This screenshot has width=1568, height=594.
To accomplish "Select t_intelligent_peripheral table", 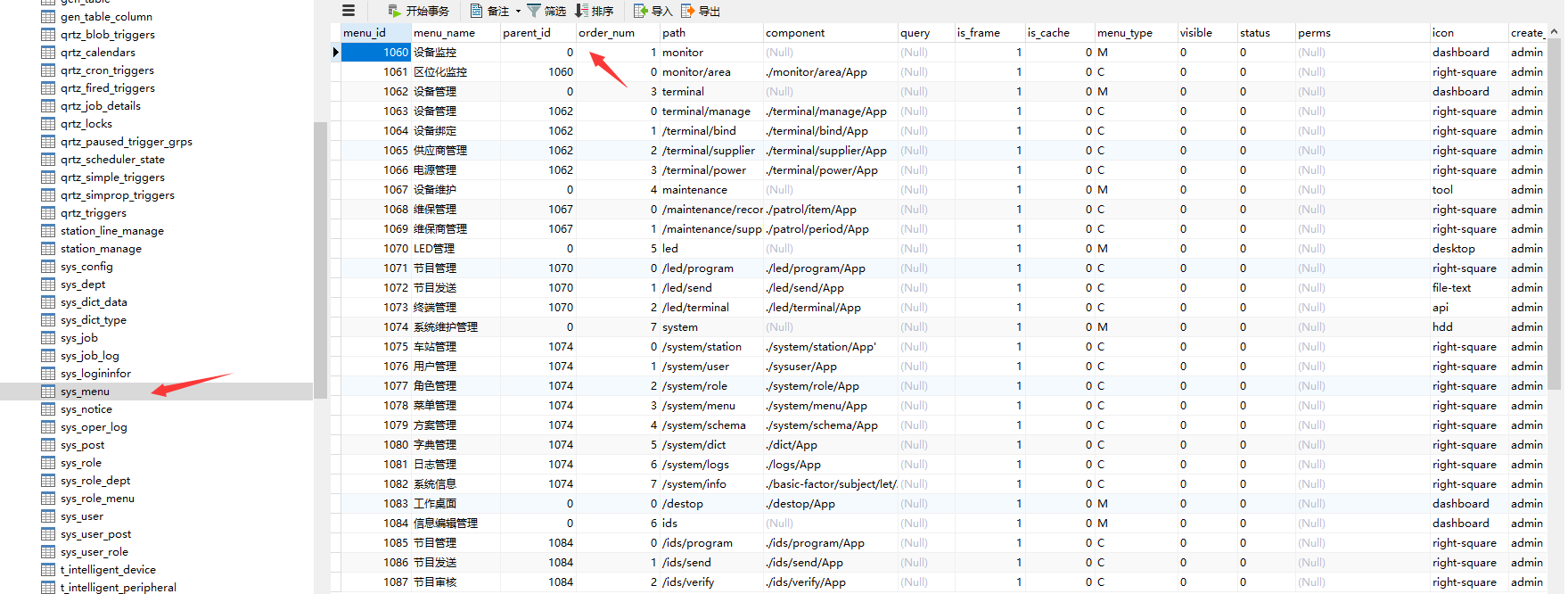I will click(119, 588).
